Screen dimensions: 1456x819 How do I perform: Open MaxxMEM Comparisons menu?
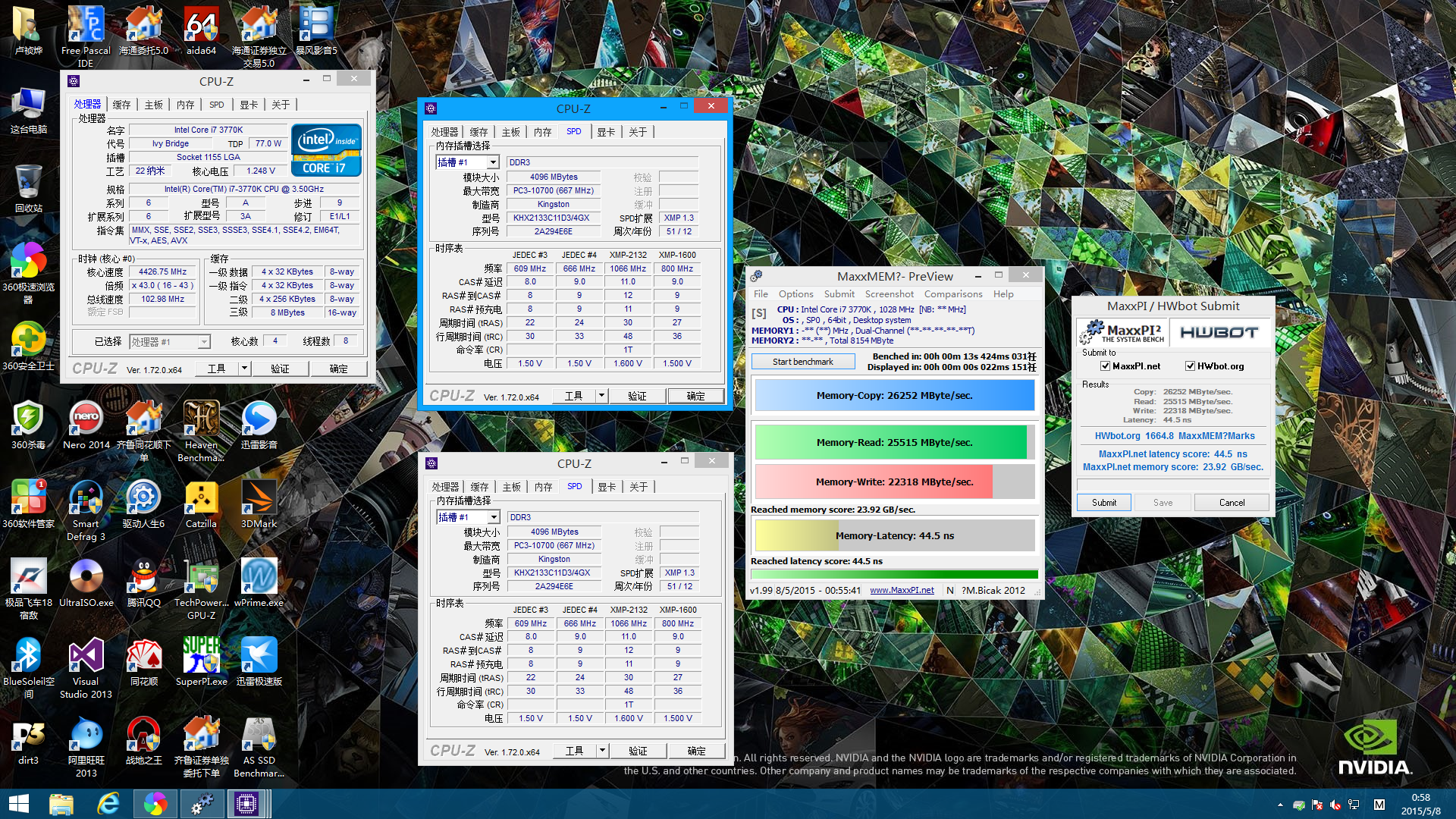coord(953,294)
